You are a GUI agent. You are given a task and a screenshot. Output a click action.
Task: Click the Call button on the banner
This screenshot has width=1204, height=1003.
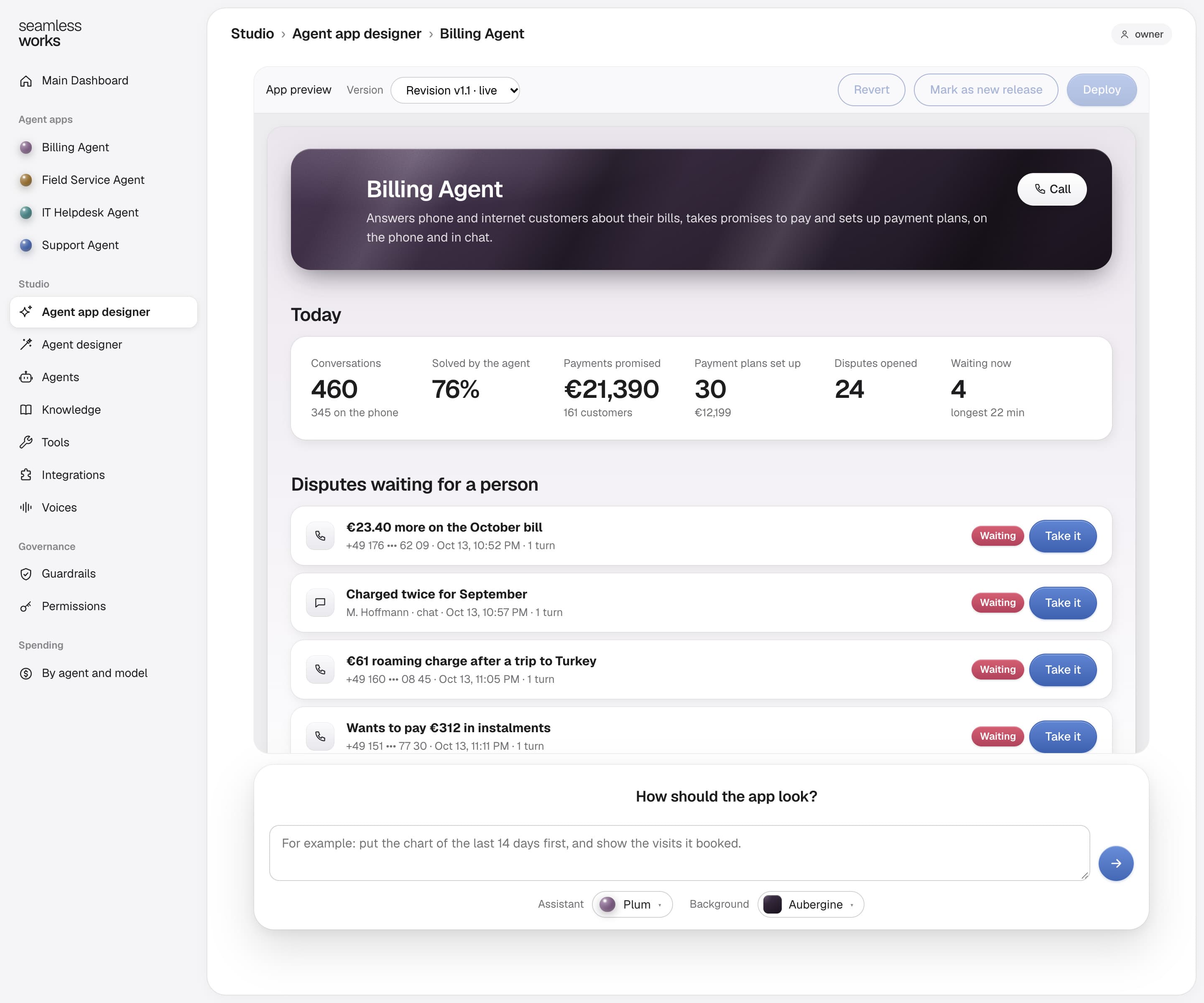[x=1052, y=189]
